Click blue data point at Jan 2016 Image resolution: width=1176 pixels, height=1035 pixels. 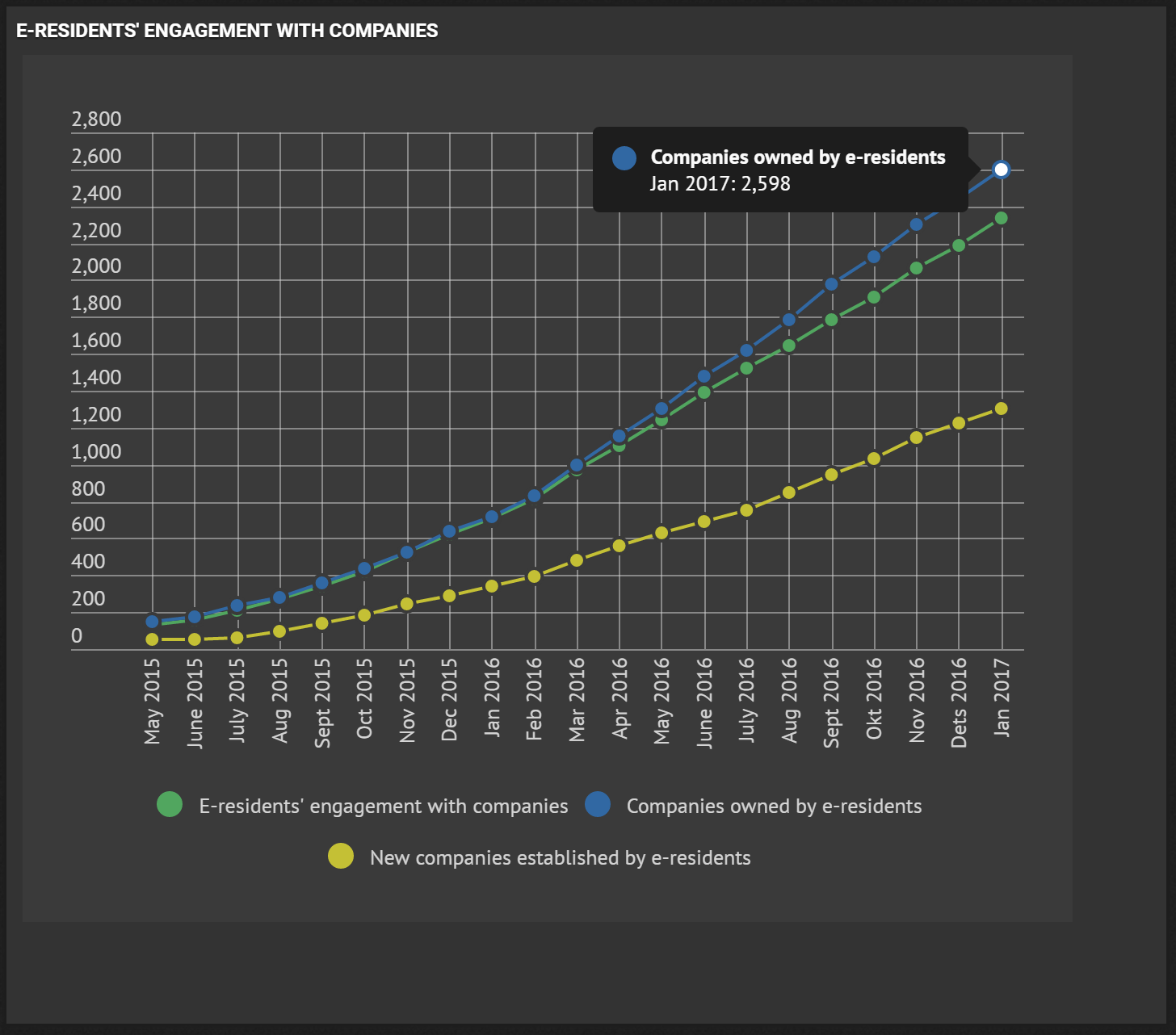point(492,517)
